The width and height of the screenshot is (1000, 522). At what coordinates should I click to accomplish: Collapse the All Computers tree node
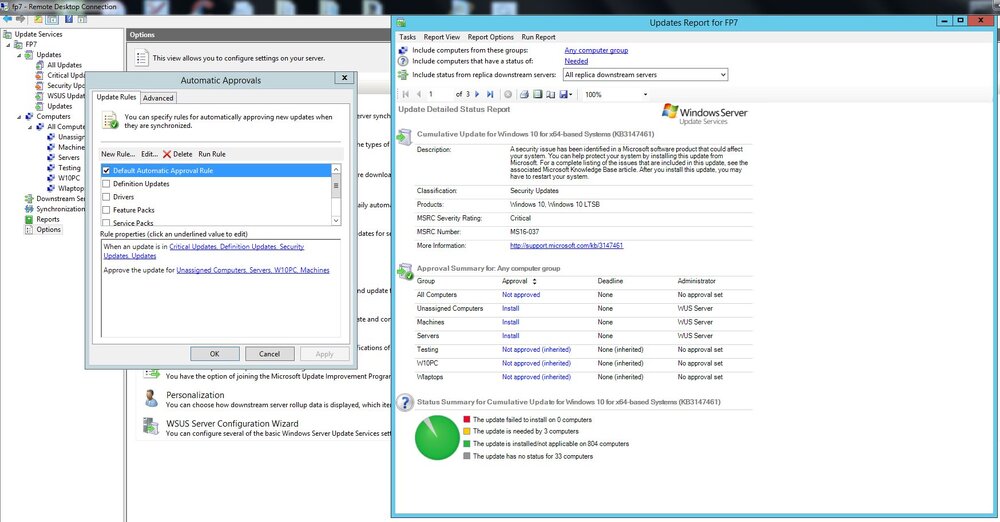(x=30, y=127)
